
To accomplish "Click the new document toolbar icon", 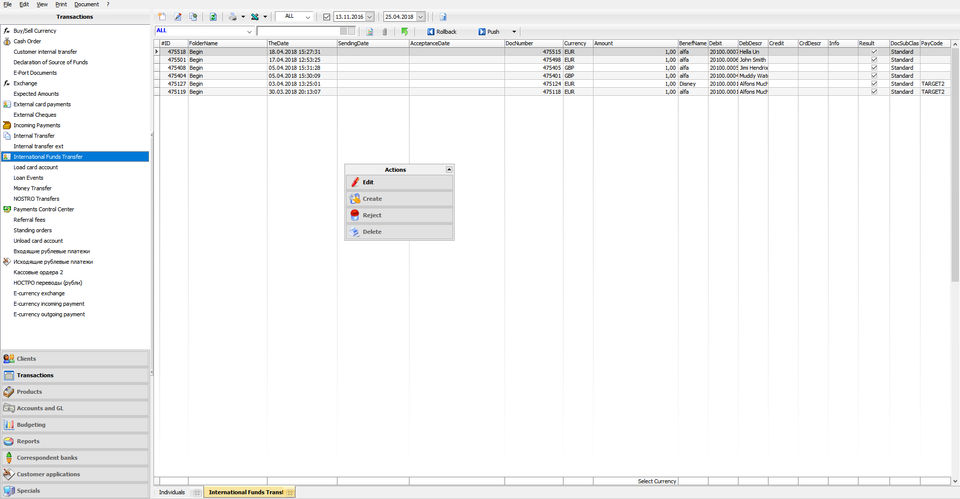I will coord(162,17).
